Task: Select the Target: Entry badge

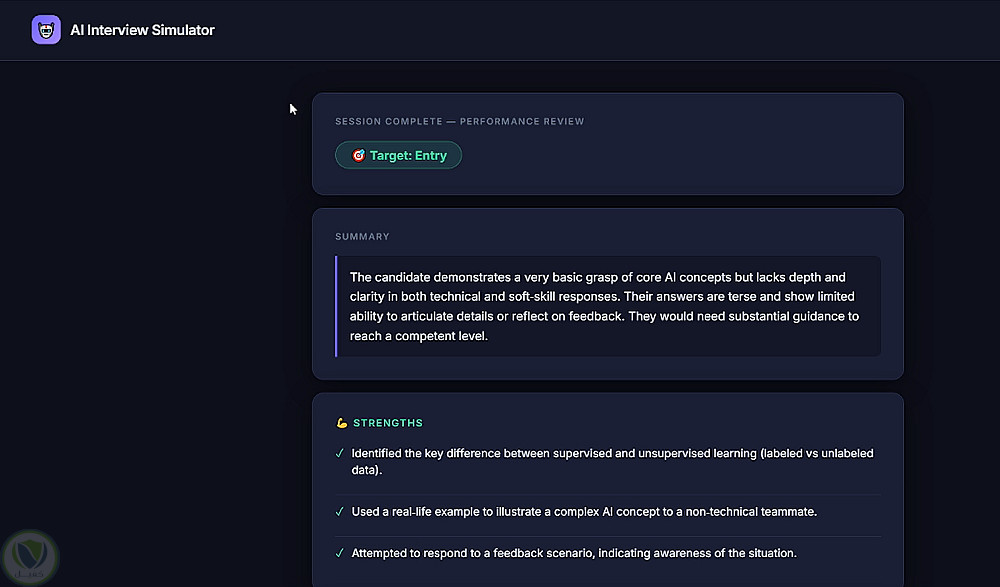Action: (x=398, y=155)
